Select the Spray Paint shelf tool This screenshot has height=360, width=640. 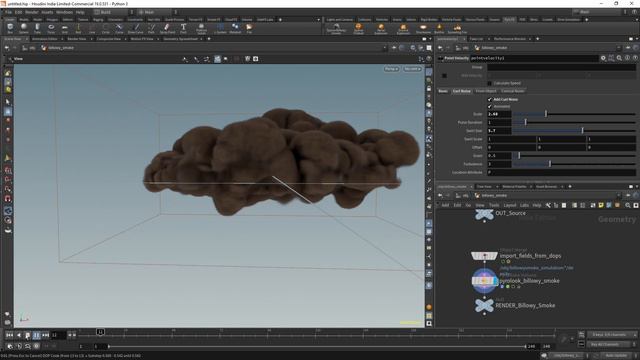coord(167,28)
